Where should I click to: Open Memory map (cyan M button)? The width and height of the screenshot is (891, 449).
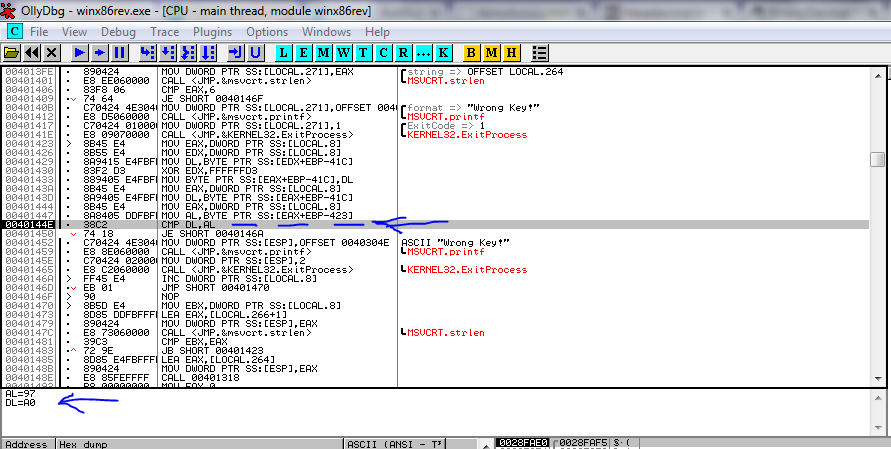click(323, 53)
